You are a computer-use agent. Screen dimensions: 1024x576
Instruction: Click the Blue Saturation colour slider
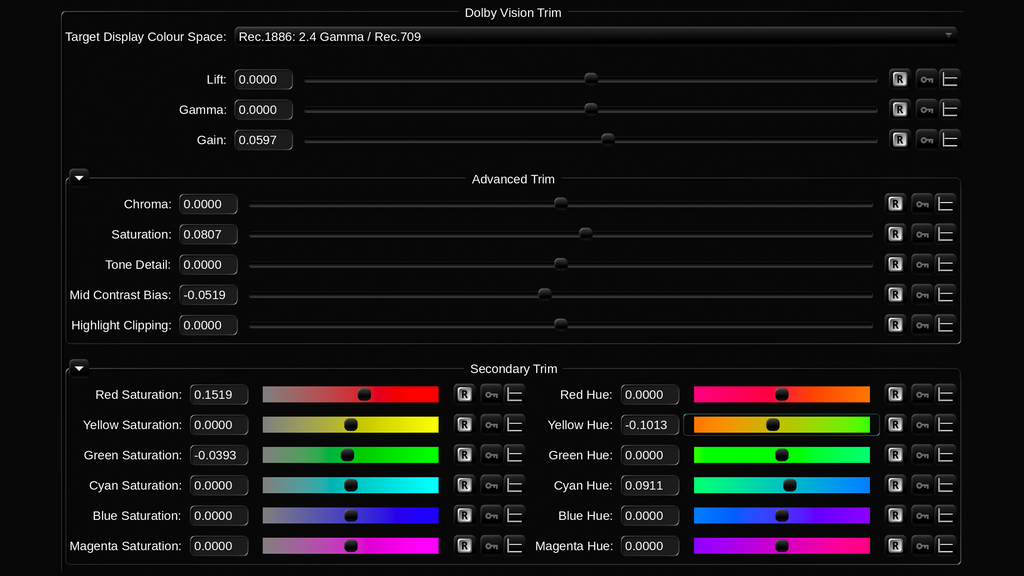[351, 515]
